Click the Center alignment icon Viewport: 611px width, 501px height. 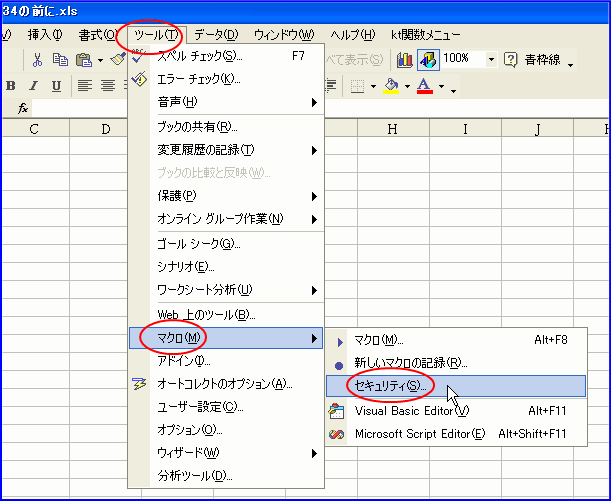coord(108,85)
